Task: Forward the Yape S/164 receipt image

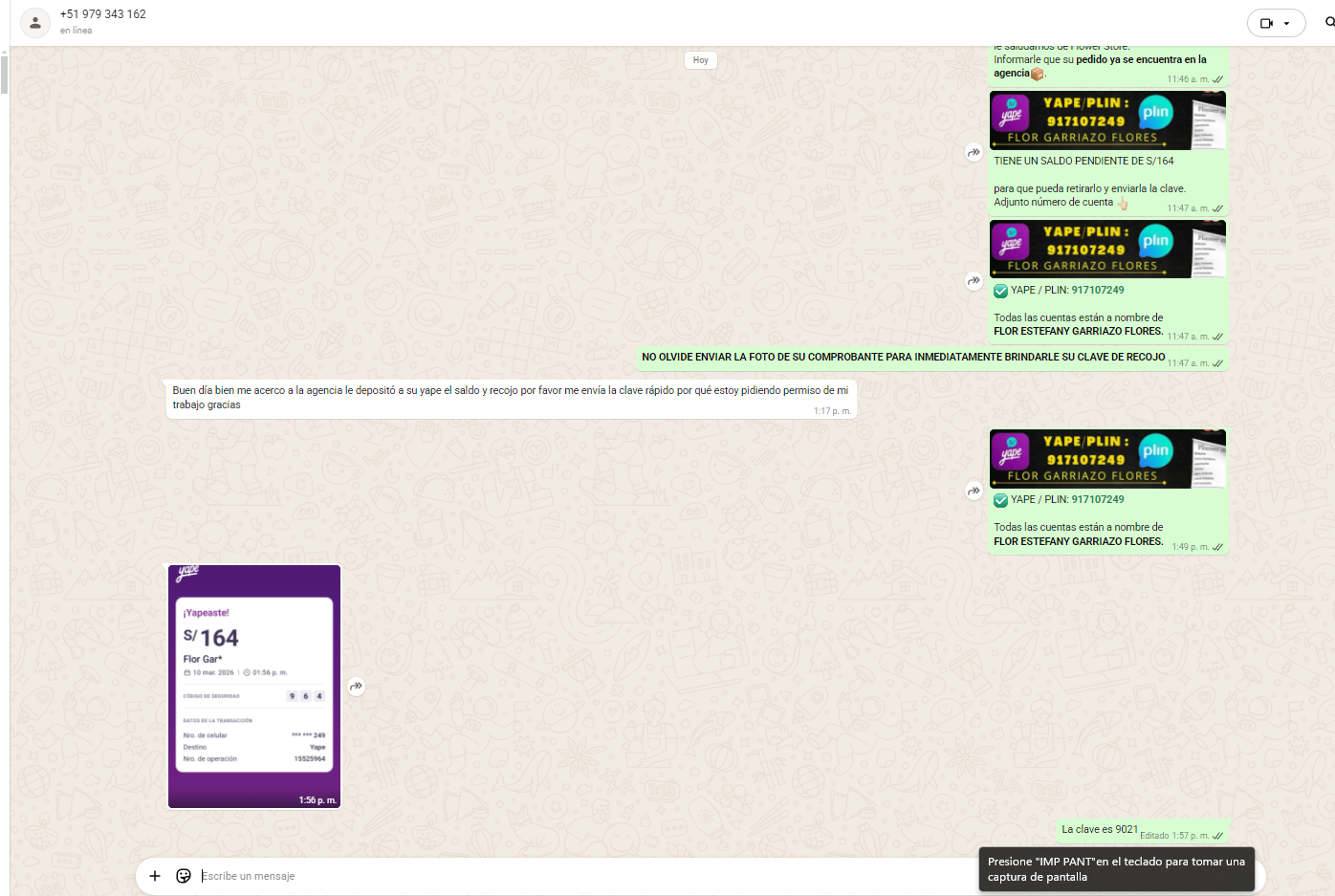Action: coord(356,687)
